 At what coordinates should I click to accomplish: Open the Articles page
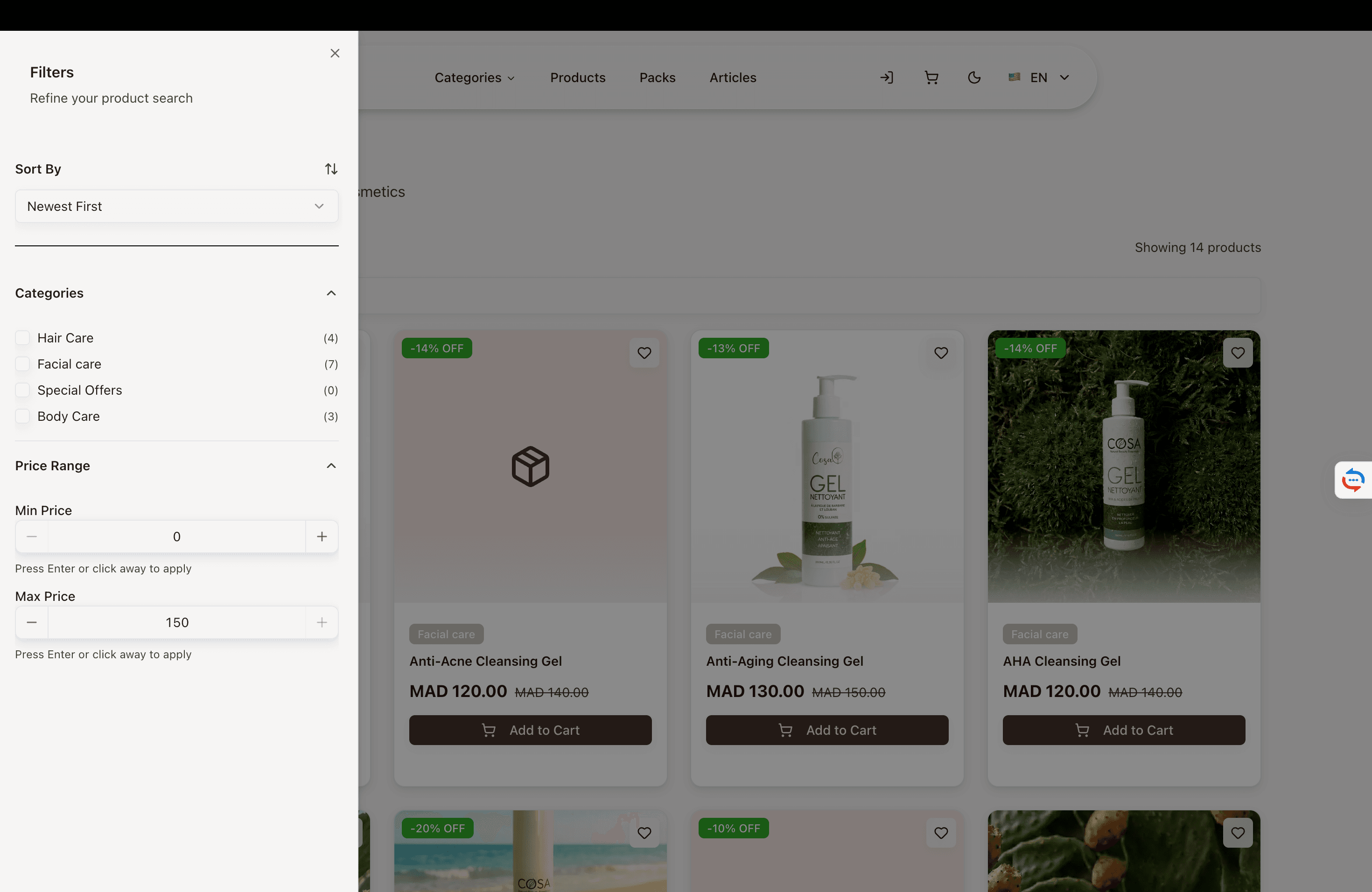point(733,78)
